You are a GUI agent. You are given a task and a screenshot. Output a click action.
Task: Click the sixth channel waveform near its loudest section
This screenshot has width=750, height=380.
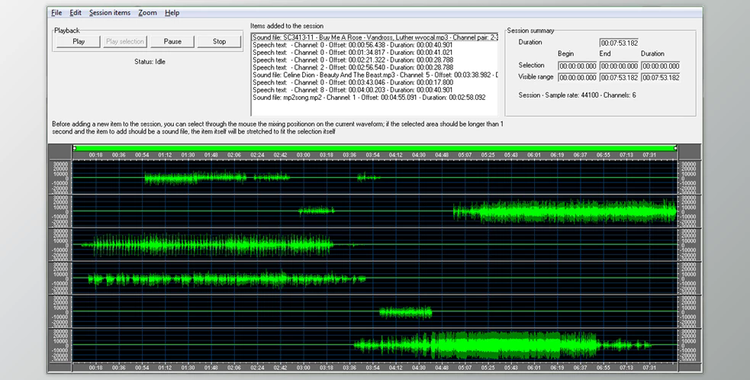[x=495, y=345]
